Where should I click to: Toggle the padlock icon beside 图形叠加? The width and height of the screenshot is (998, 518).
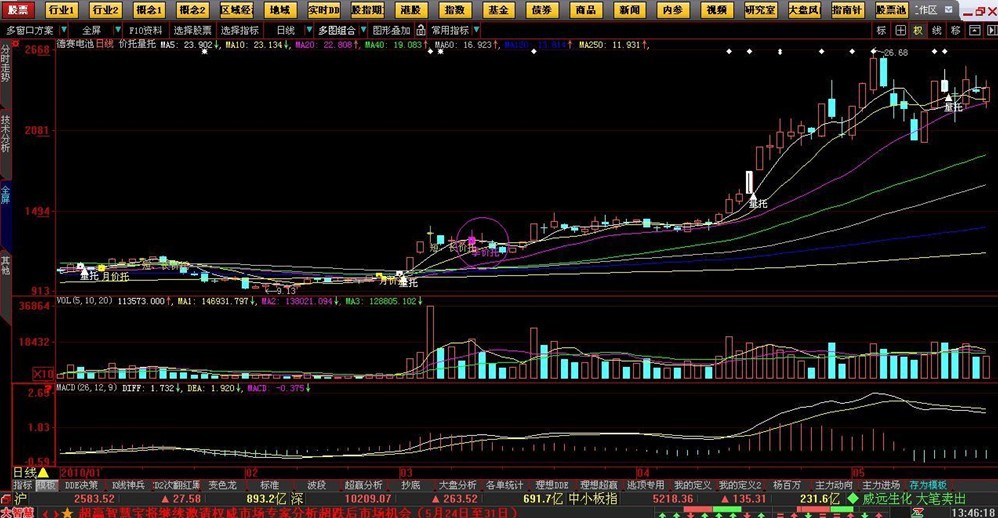(421, 30)
